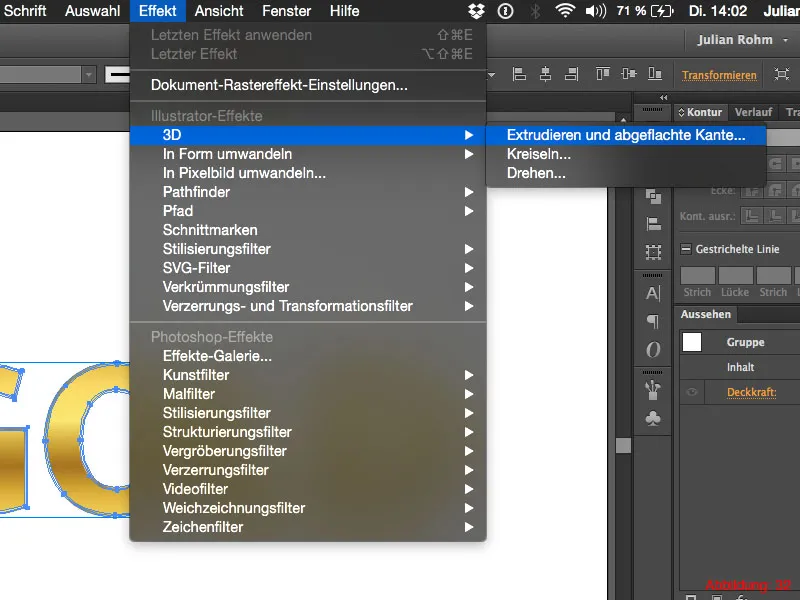Select the Aussehen panel tab
This screenshot has width=800, height=600.
click(x=706, y=314)
